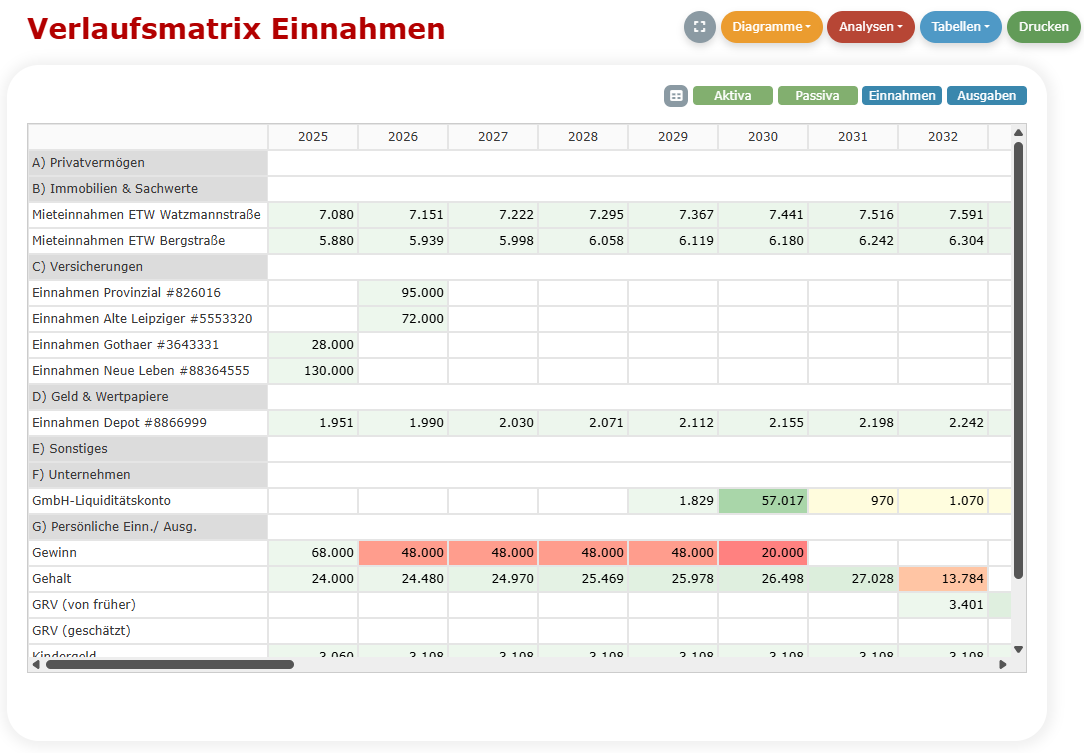Open the Diagramme dropdown menu
Image resolution: width=1084 pixels, height=753 pixels.
[771, 27]
